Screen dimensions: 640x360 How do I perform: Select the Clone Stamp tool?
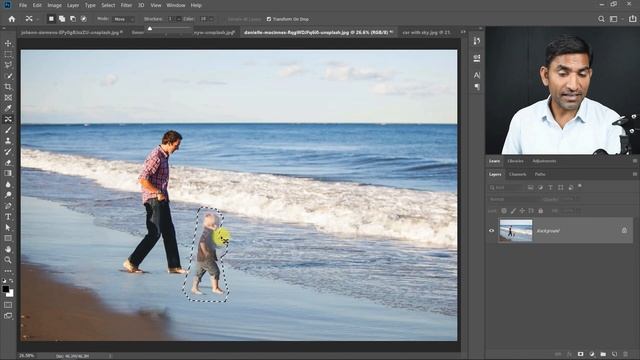click(x=8, y=141)
